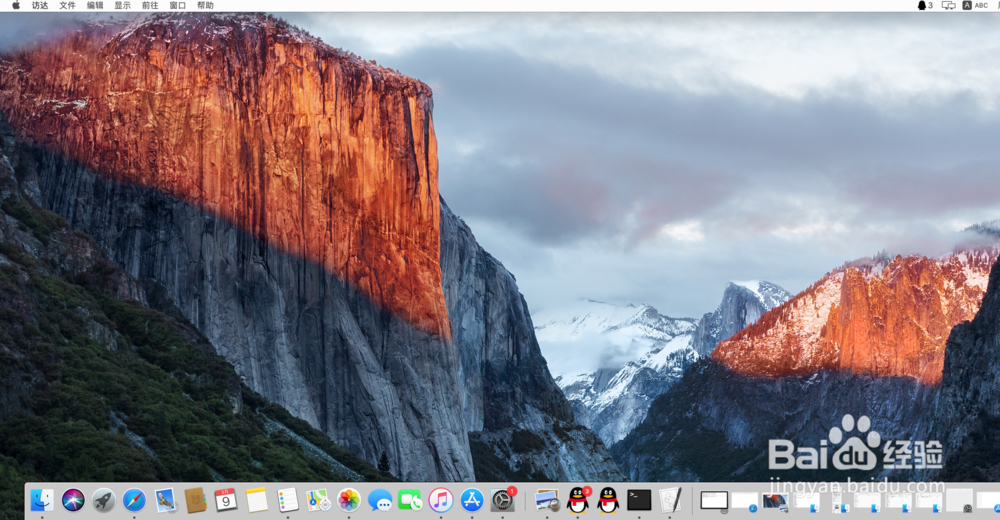Open the QQ penguin icon without badge
The width and height of the screenshot is (1000, 520).
tap(608, 500)
